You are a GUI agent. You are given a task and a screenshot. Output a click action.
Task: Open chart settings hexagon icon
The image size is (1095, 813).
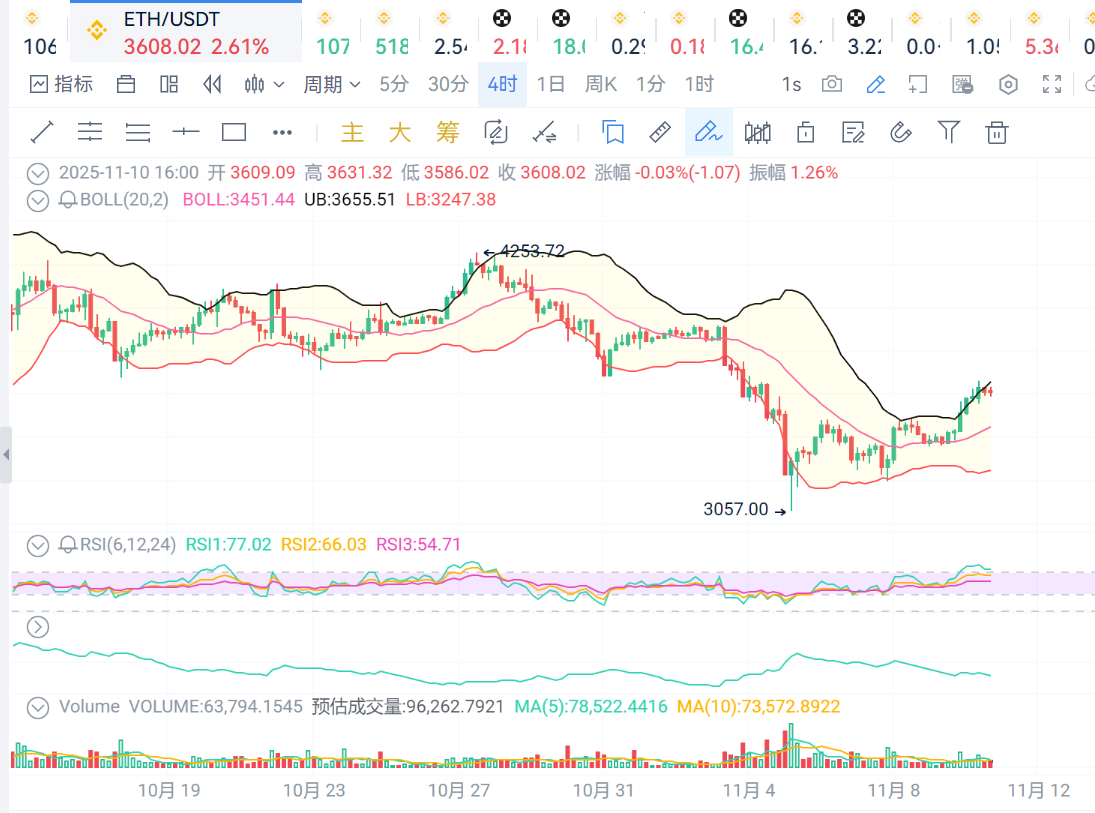coord(1008,85)
